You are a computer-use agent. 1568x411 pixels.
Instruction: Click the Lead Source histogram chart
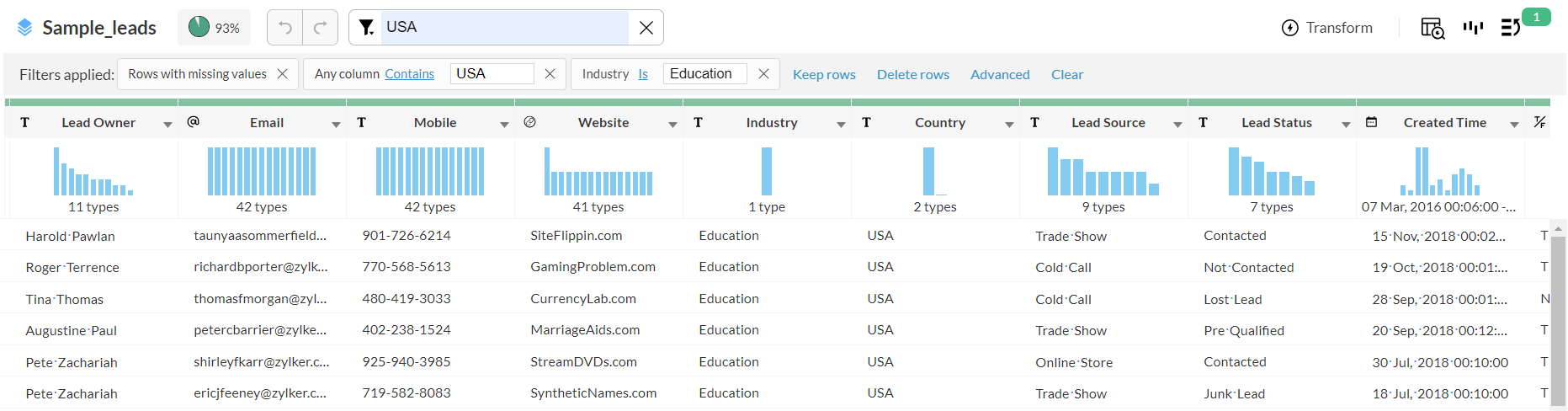point(1103,172)
